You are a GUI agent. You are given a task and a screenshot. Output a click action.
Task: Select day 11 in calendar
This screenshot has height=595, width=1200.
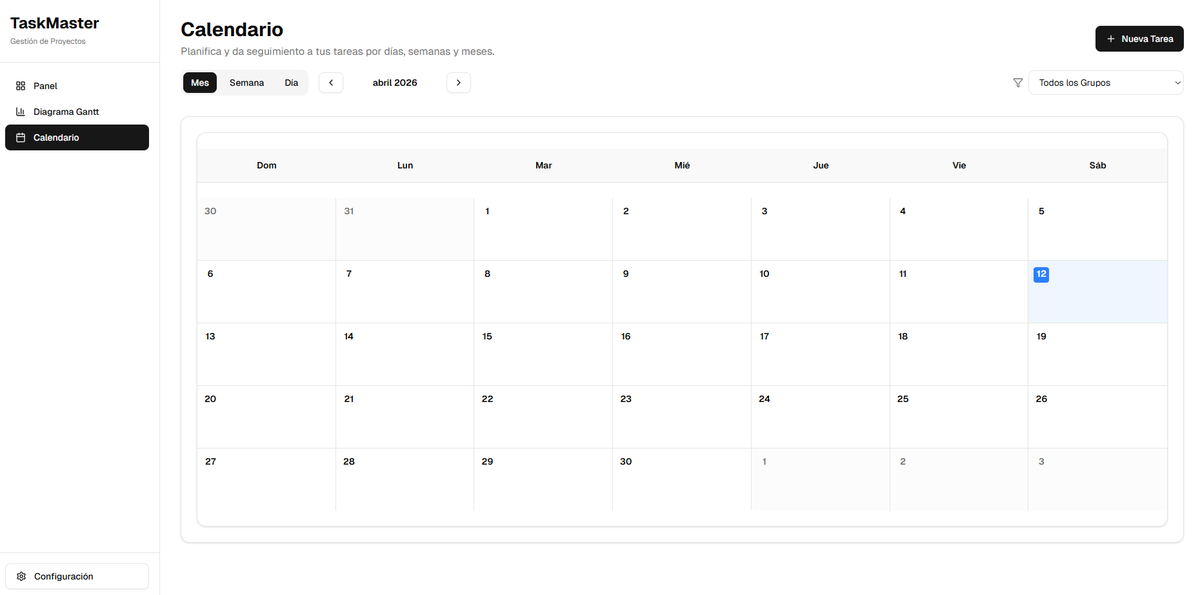point(959,291)
